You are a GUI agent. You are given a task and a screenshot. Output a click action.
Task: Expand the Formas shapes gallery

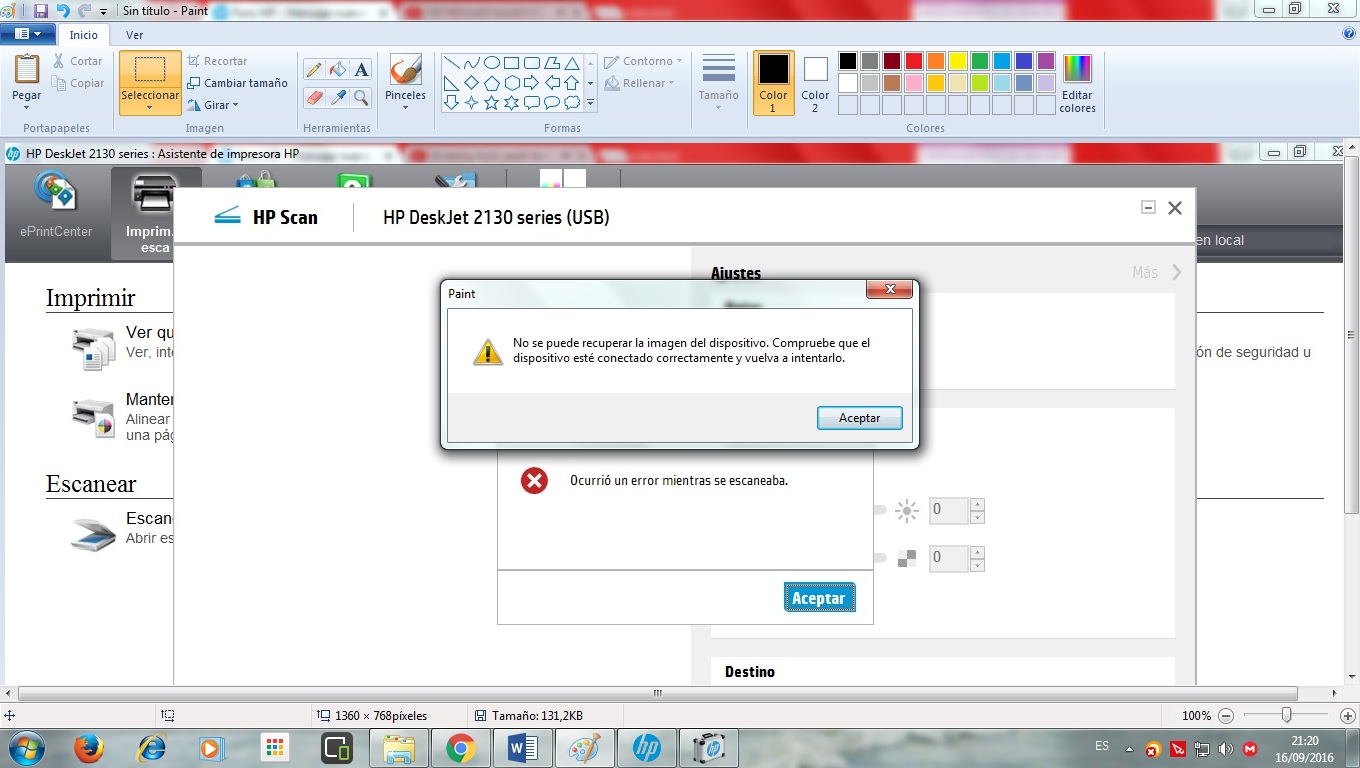[590, 102]
